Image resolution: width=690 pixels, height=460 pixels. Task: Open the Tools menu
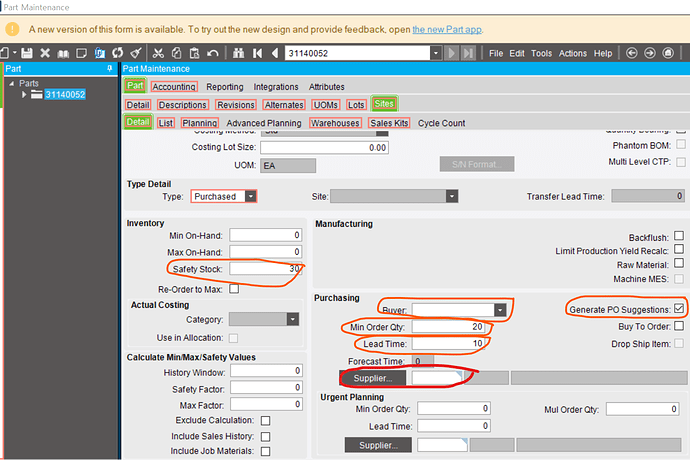pos(541,53)
